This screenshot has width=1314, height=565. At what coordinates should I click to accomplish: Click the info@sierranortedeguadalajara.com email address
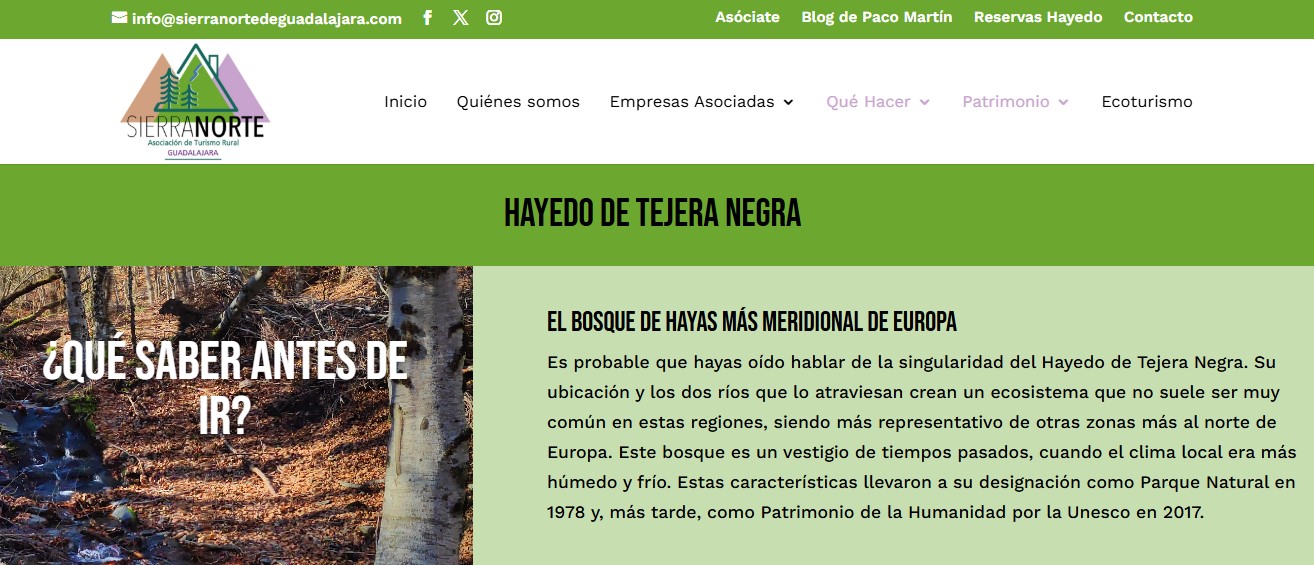tap(266, 18)
